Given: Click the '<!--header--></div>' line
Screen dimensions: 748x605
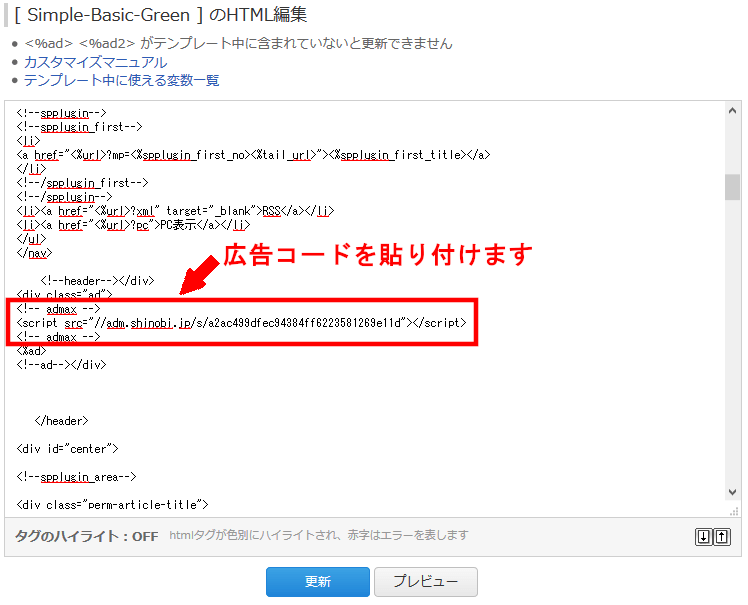Looking at the screenshot, I should (x=97, y=281).
